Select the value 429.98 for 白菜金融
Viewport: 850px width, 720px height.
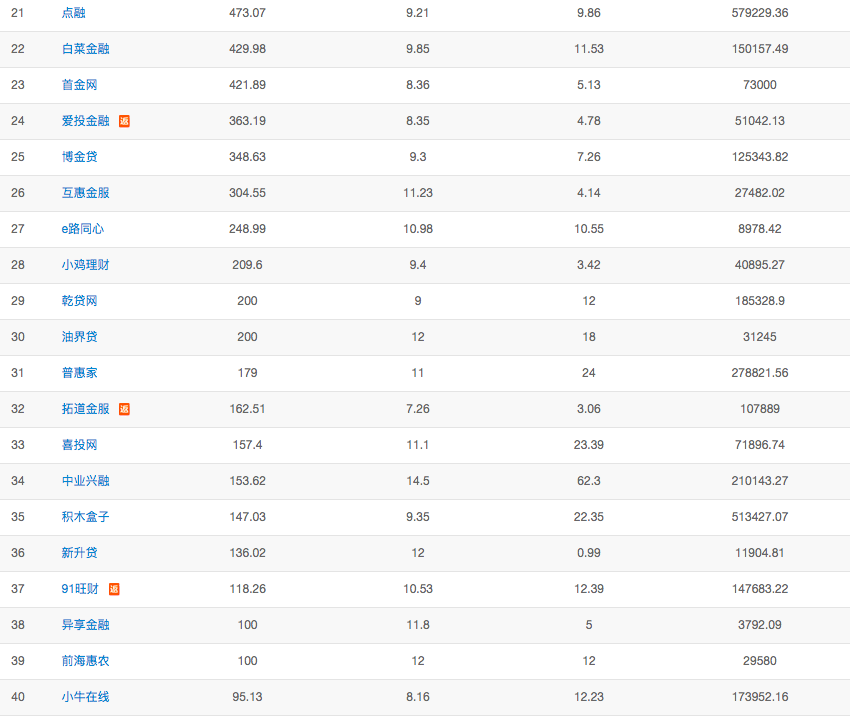point(247,49)
